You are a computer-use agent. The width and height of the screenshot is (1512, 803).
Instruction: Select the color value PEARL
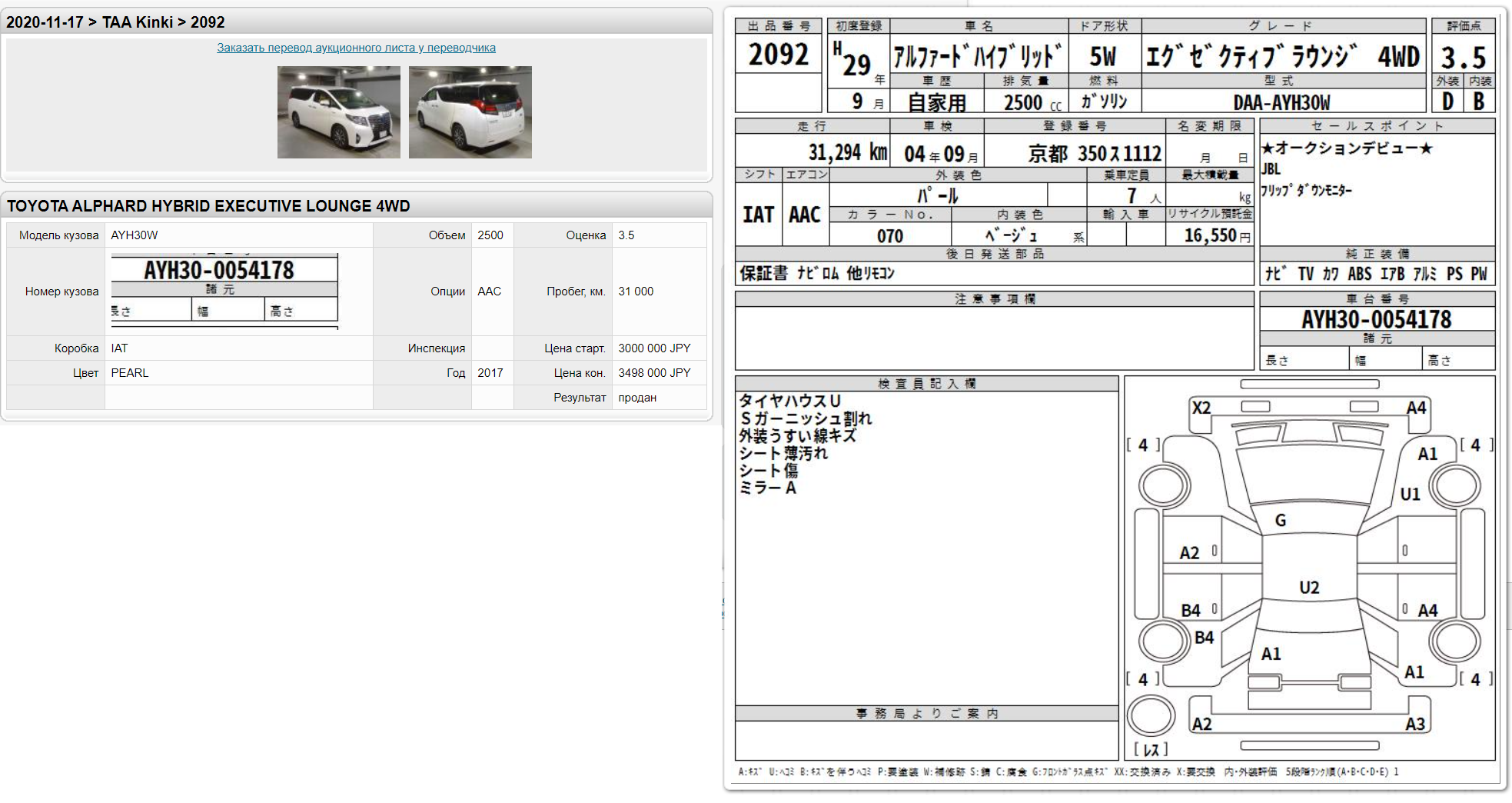tap(130, 373)
